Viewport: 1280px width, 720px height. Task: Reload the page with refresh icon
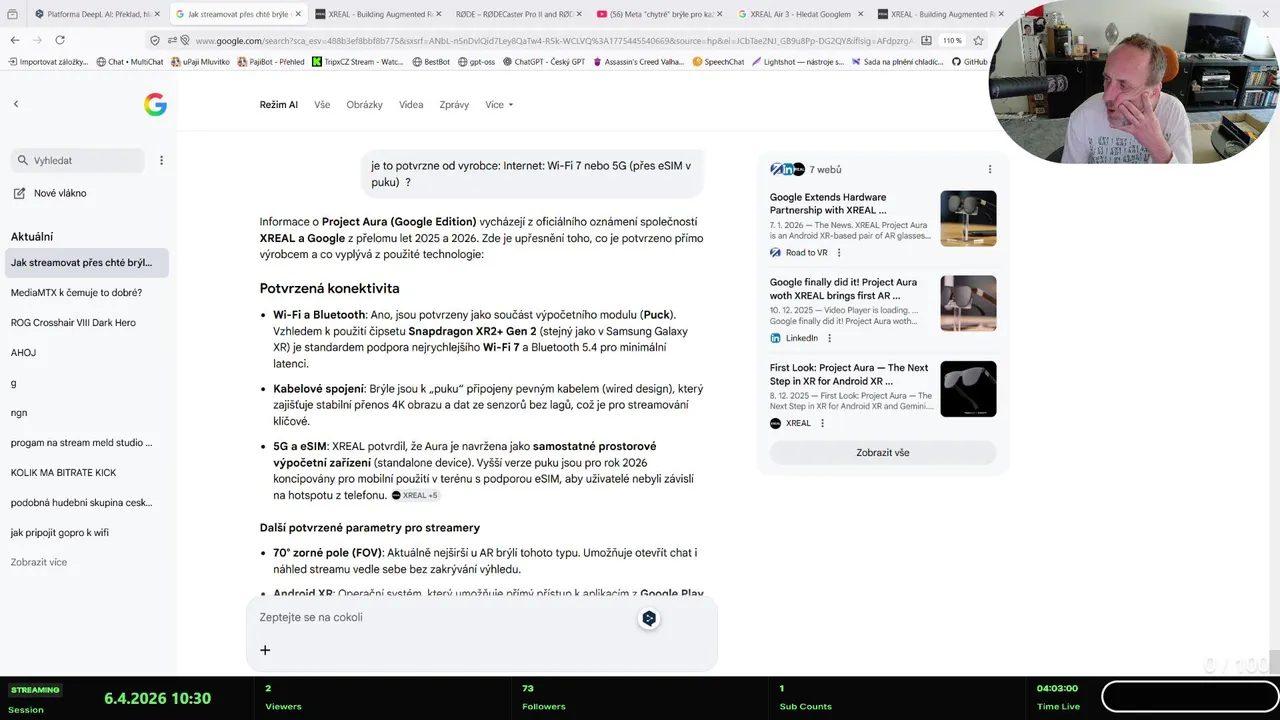point(60,40)
